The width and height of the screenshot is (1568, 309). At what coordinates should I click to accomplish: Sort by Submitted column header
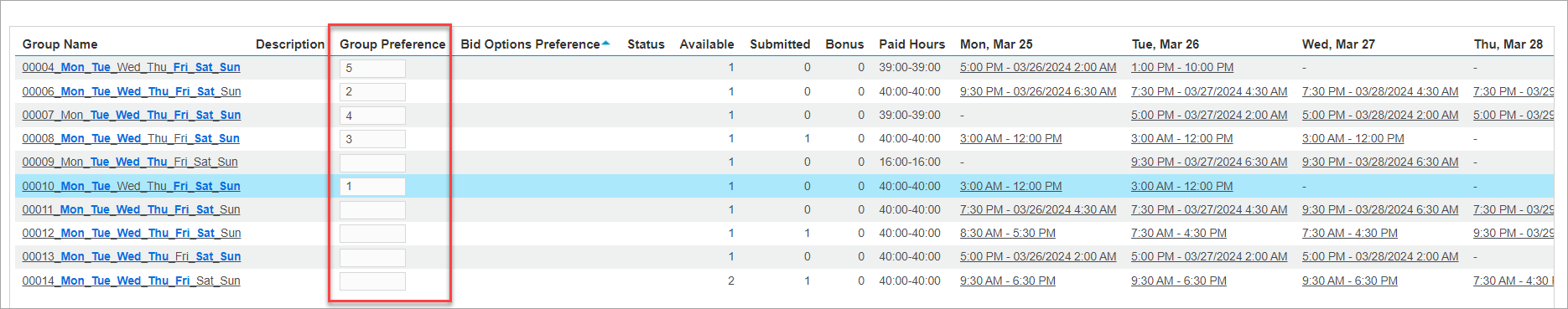(x=780, y=44)
